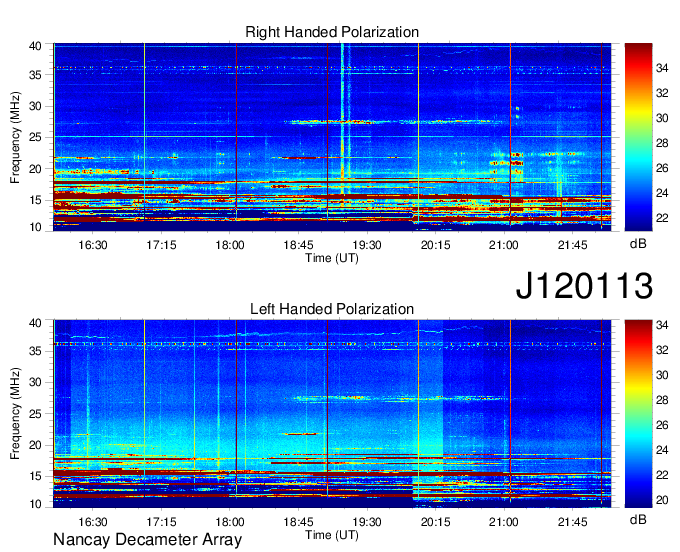
Task: Click 34 dB mark on right-handed color bar
Action: pyautogui.click(x=662, y=68)
